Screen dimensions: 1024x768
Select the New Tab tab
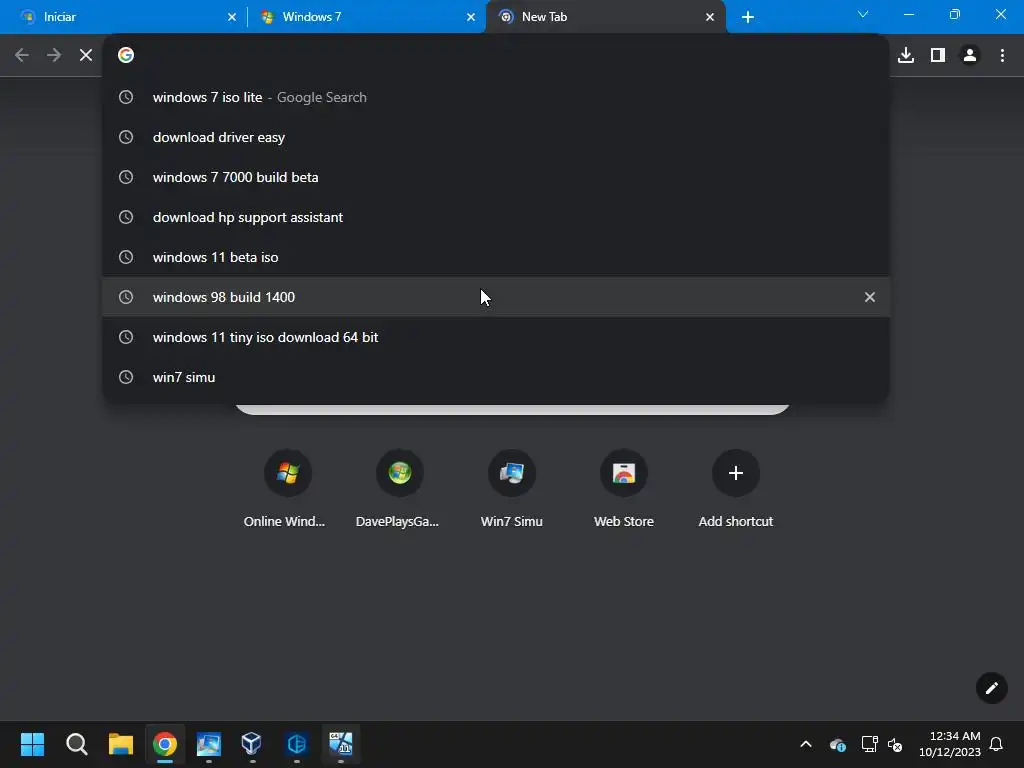point(605,17)
